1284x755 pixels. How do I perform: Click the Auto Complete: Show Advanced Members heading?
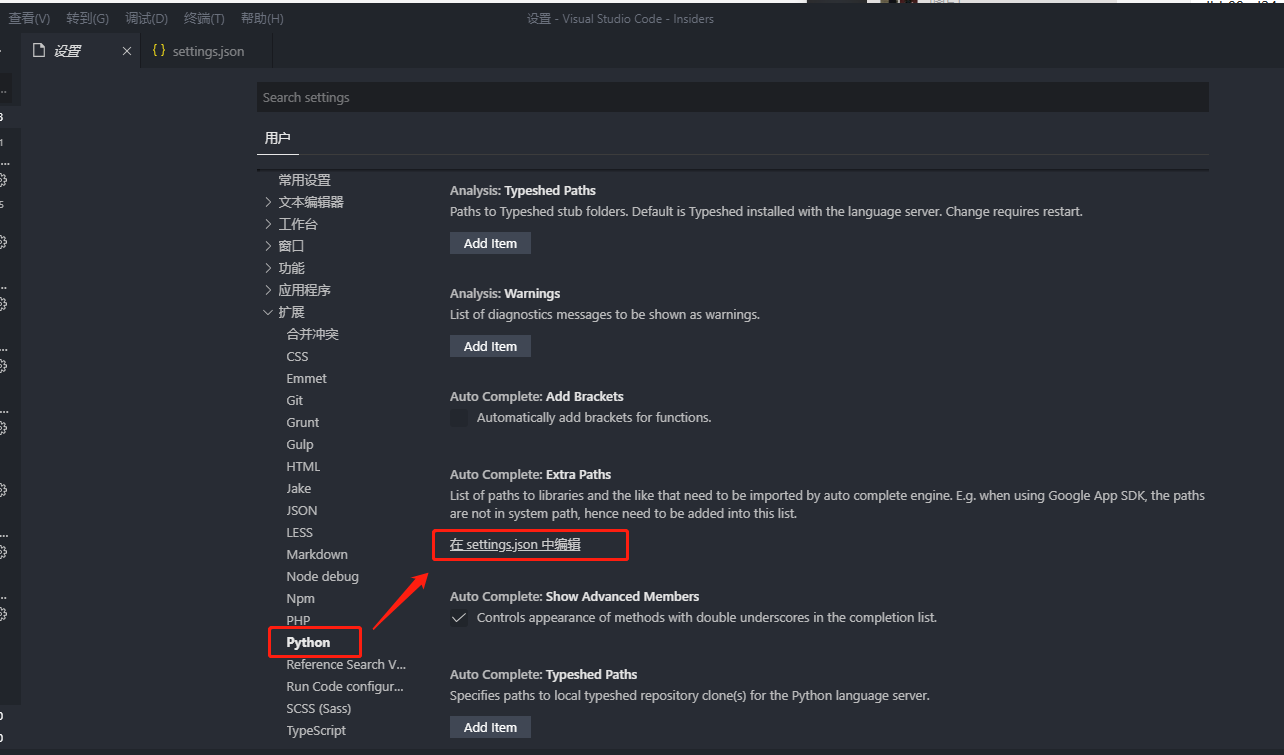point(574,596)
